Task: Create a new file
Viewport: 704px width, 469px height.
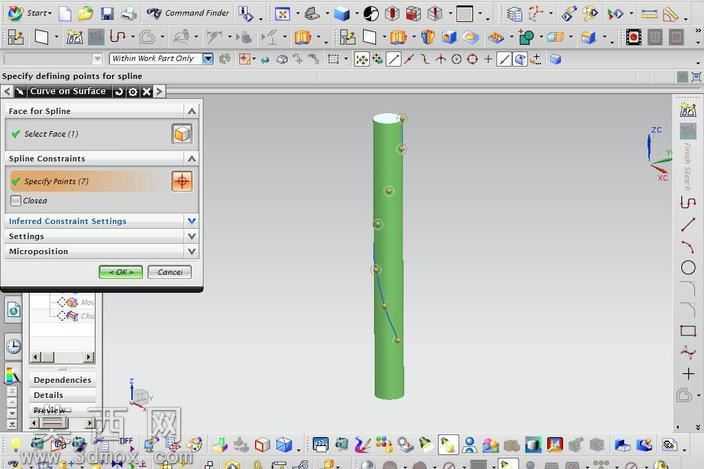Action: pos(65,14)
